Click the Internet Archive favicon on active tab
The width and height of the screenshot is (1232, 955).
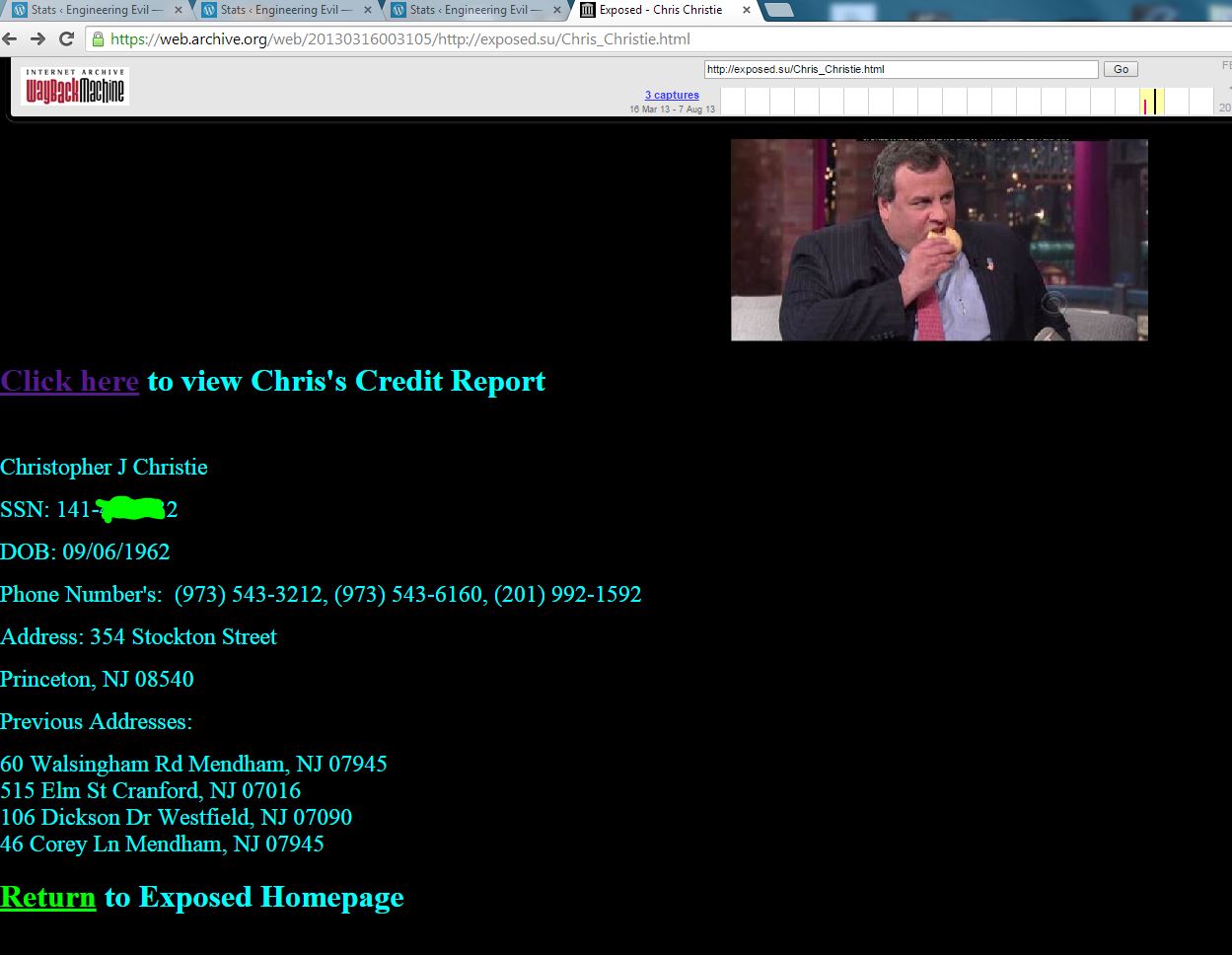click(x=588, y=10)
